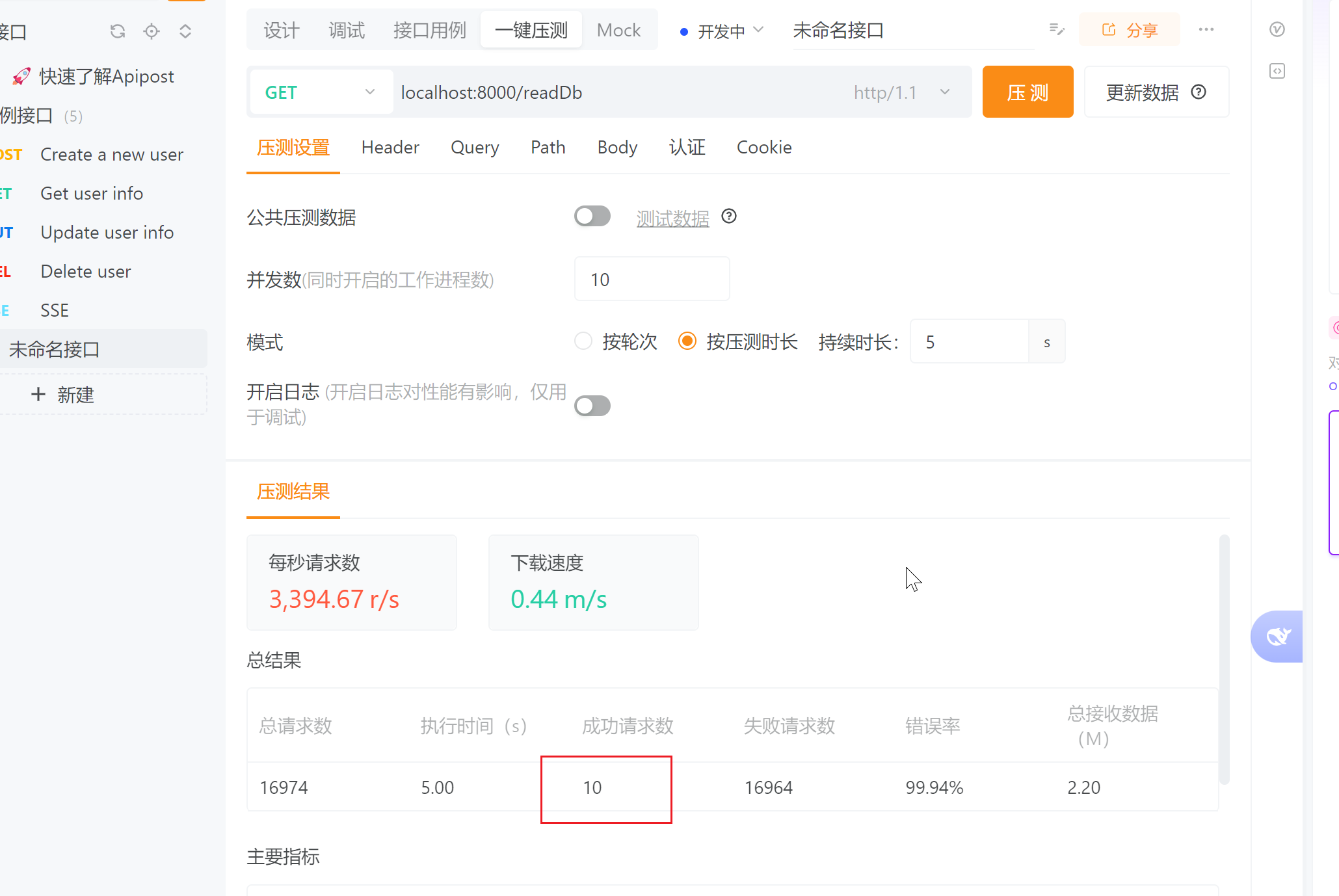Open the three-dots more options menu

click(x=1206, y=29)
